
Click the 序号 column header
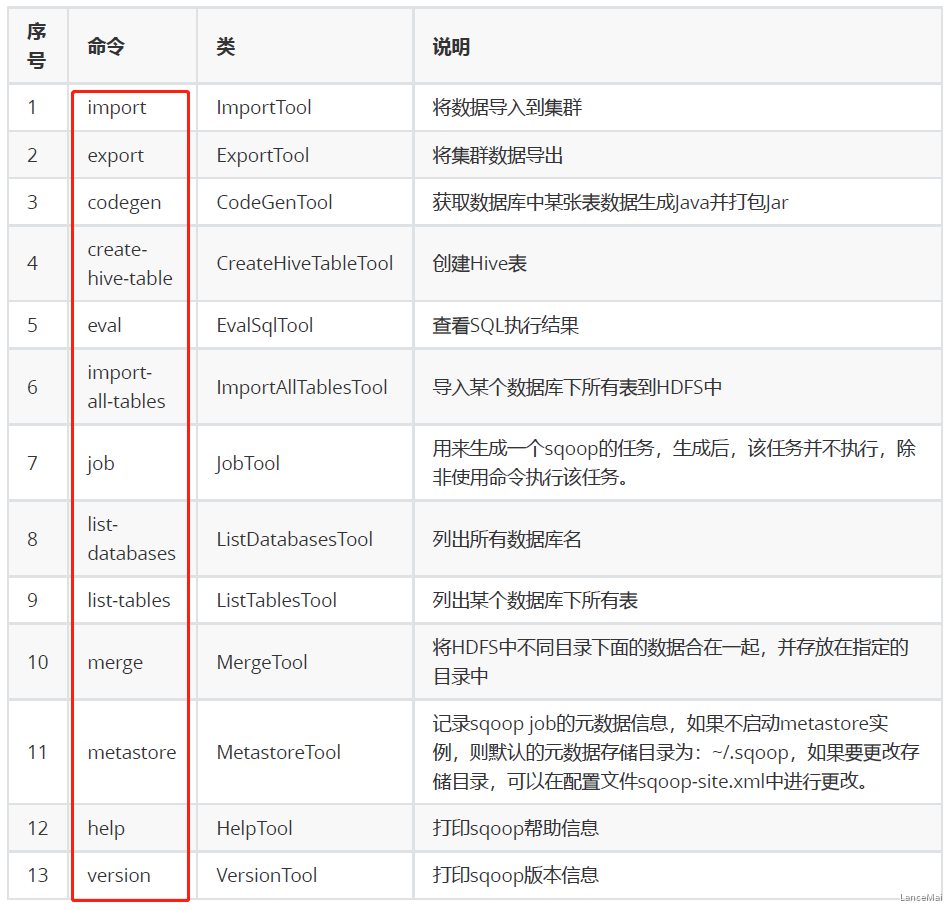point(36,46)
